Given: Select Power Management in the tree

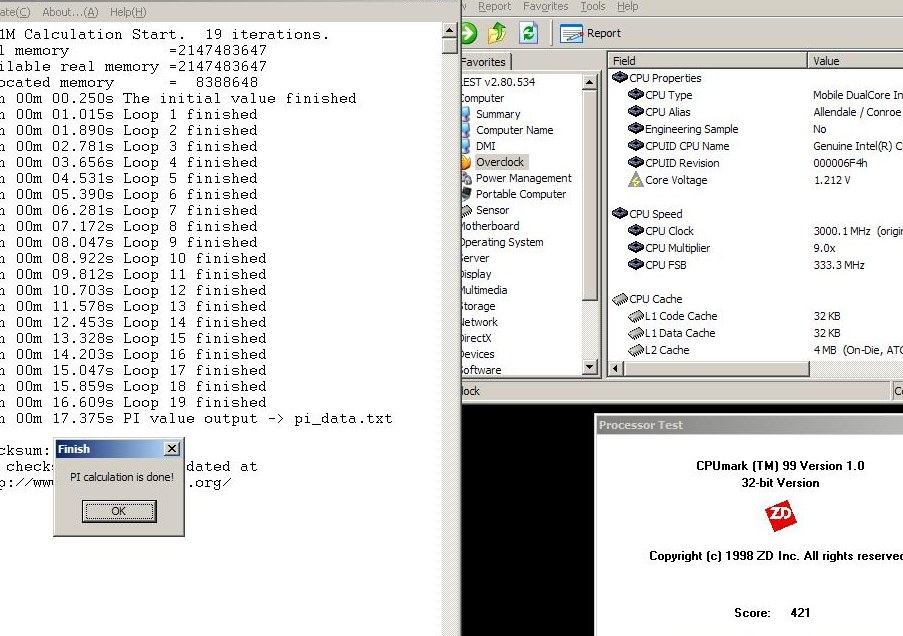Looking at the screenshot, I should pyautogui.click(x=523, y=179).
